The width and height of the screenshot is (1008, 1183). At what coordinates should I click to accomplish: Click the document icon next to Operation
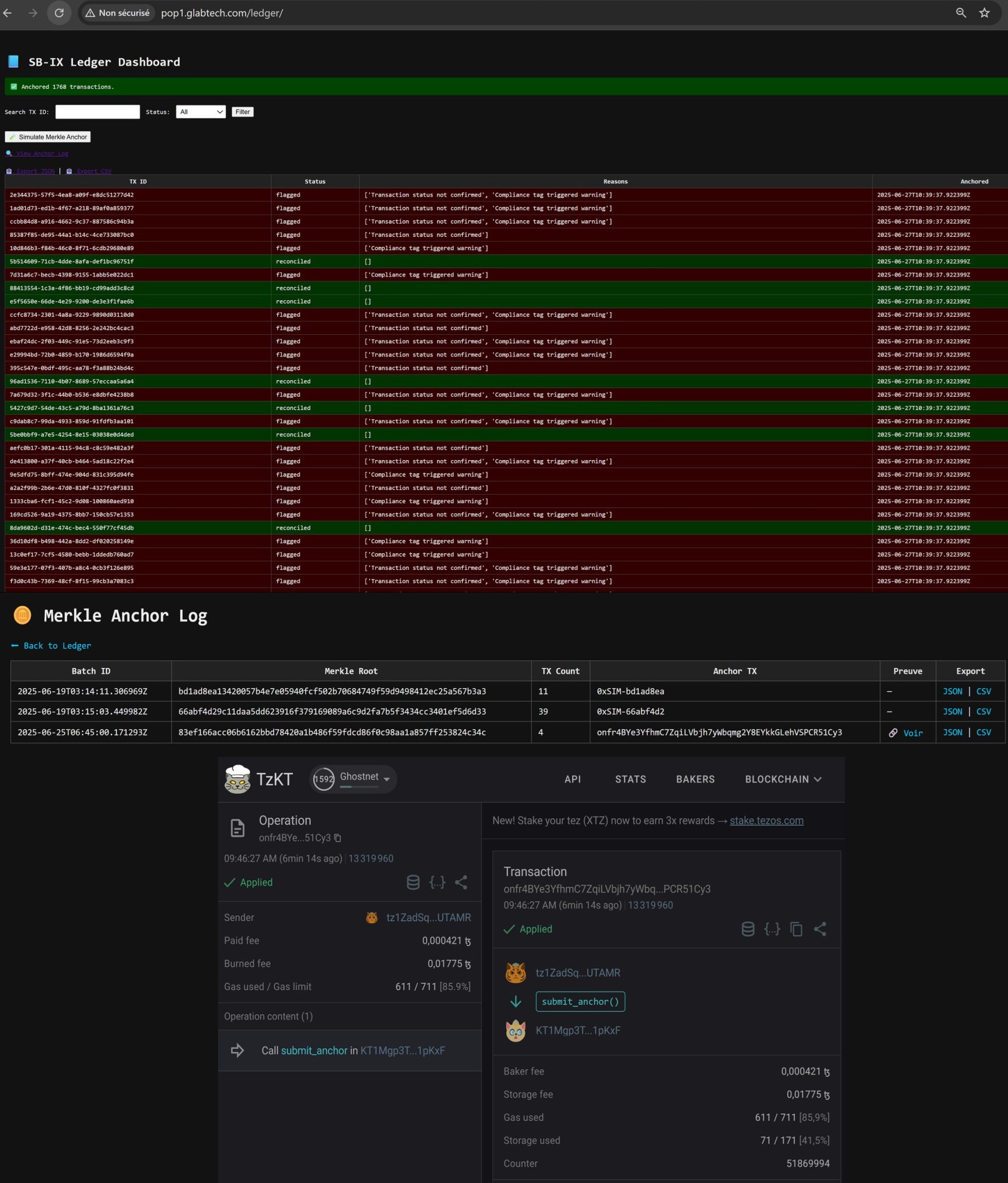click(x=237, y=828)
